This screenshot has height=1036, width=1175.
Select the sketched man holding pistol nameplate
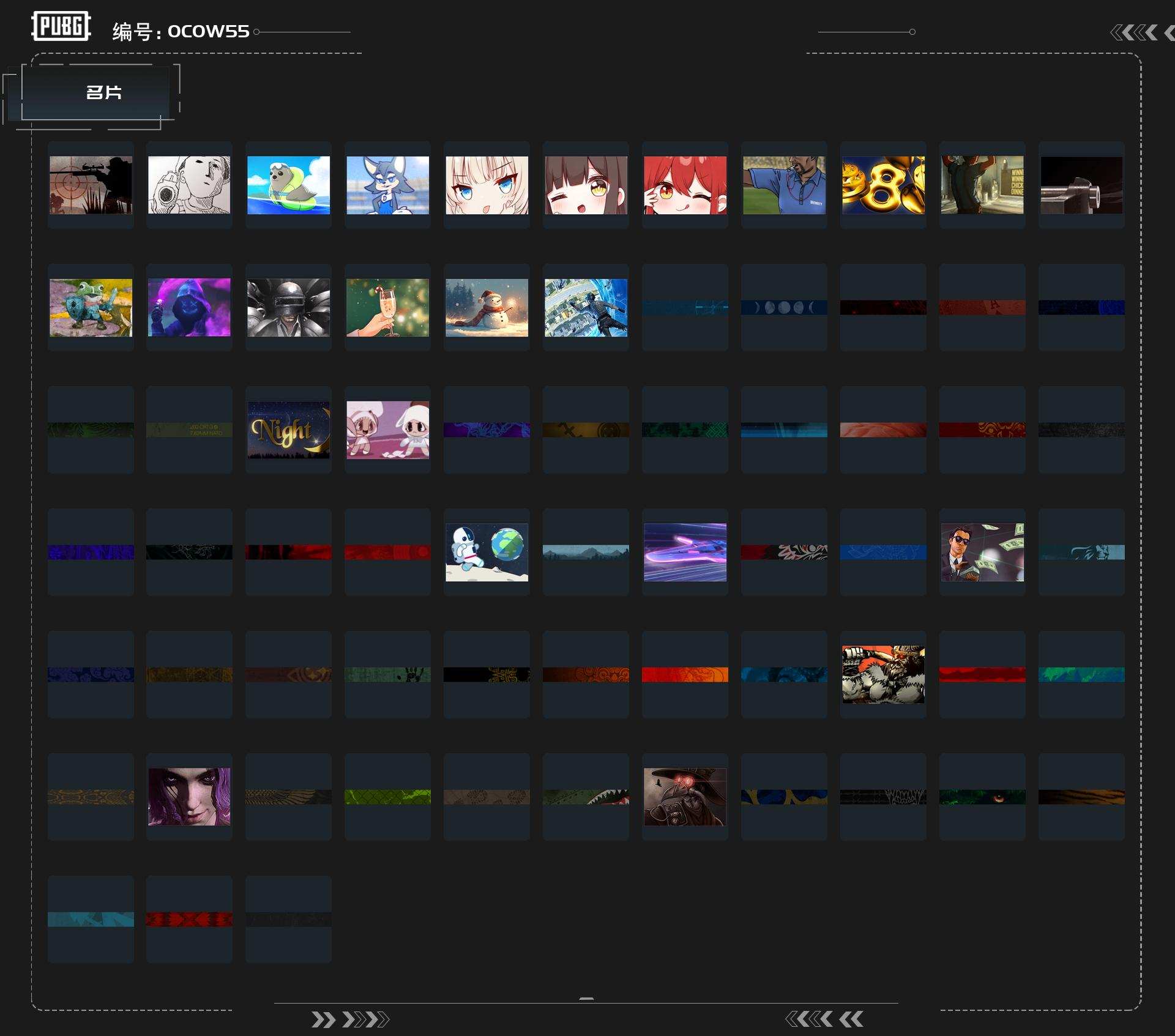point(189,185)
